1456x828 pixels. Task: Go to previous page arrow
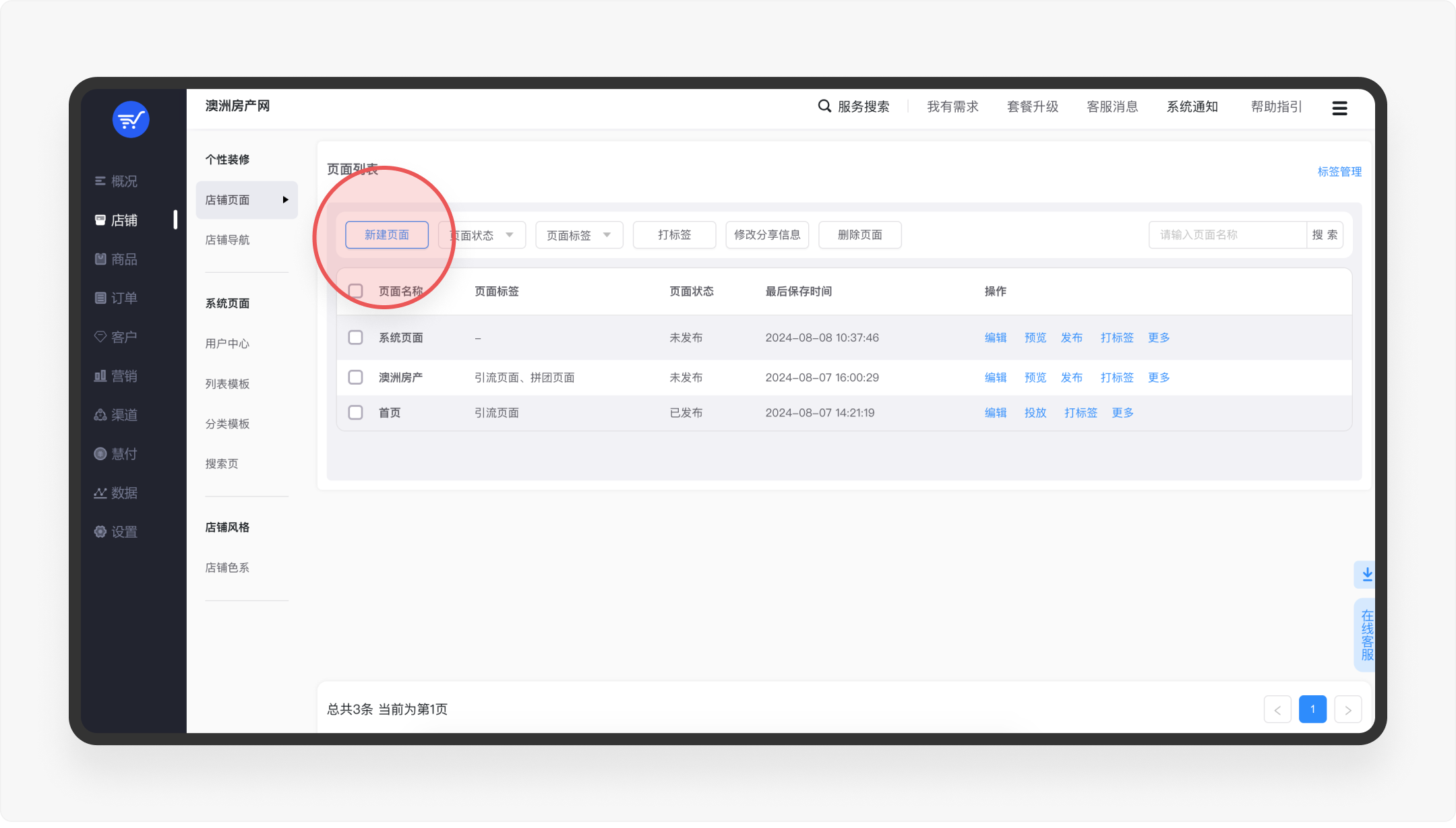point(1277,709)
